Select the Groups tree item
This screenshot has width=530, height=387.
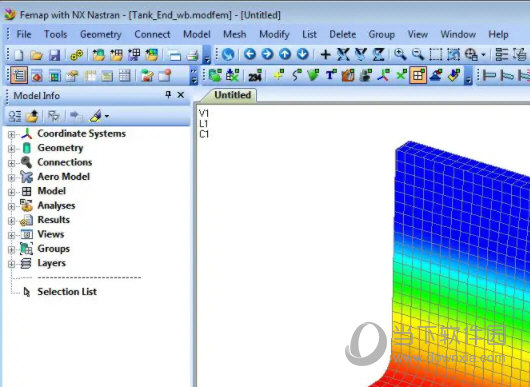tap(53, 249)
